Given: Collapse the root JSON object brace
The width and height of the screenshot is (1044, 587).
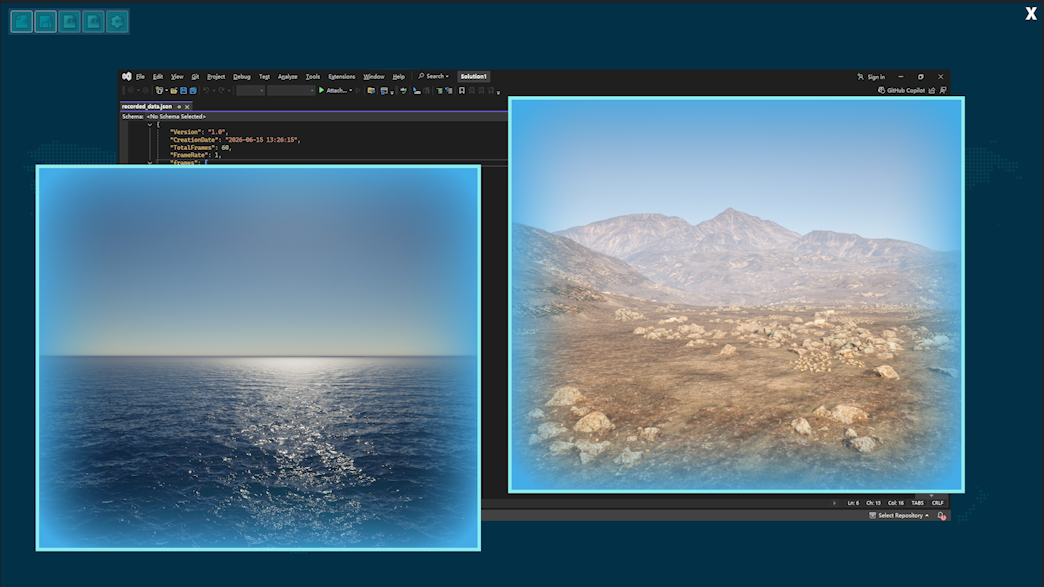Looking at the screenshot, I should [150, 124].
